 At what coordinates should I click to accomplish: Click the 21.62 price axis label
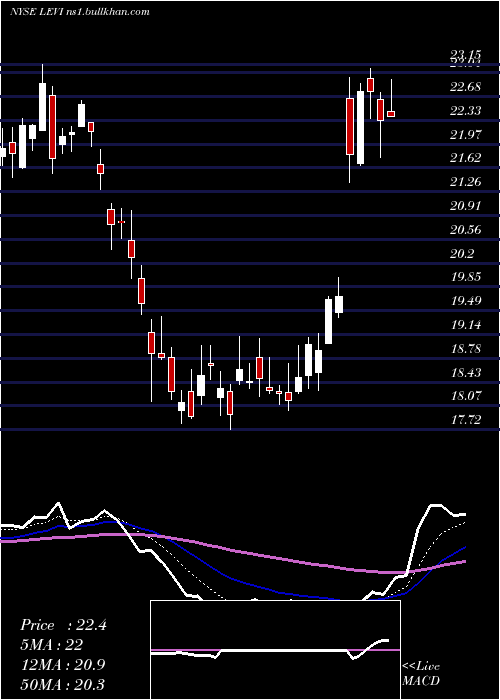(x=466, y=158)
